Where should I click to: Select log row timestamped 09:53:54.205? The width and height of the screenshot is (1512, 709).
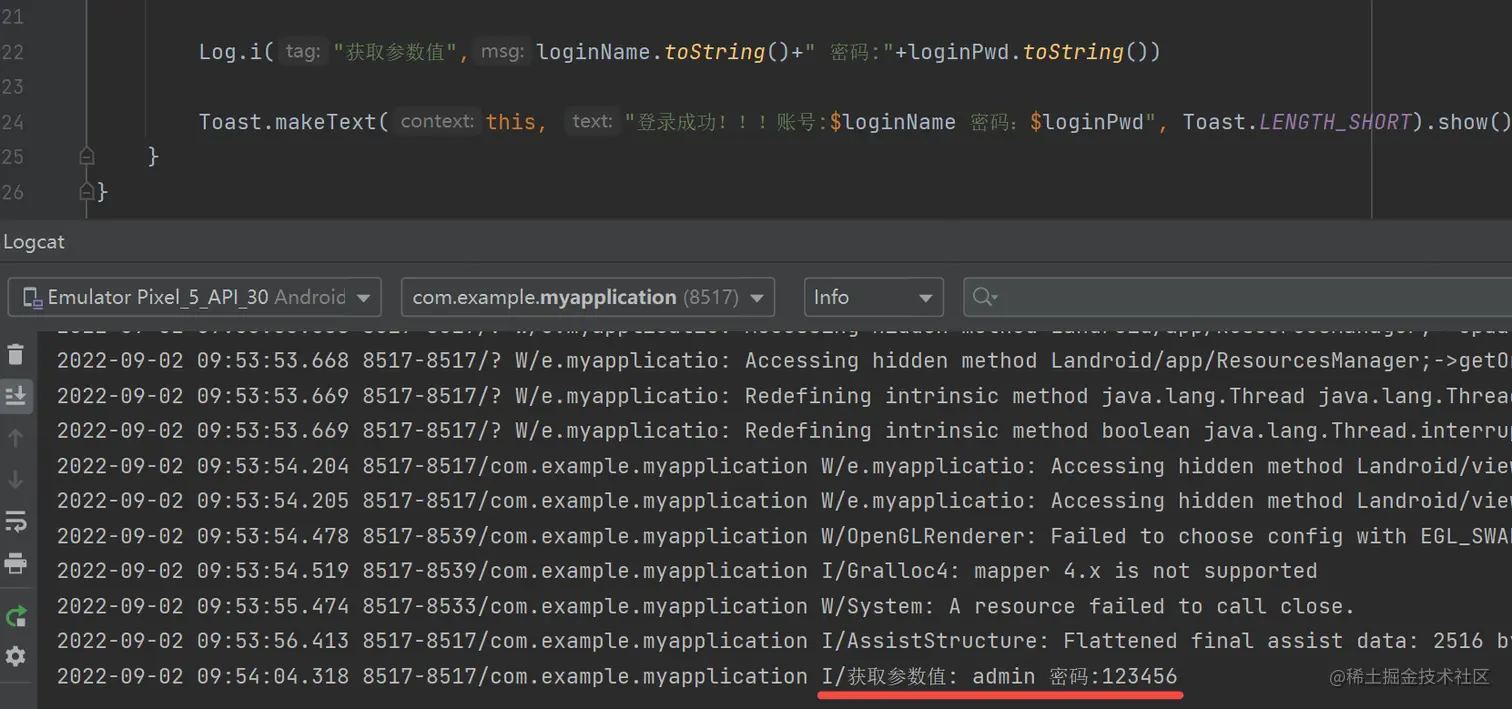pos(784,501)
